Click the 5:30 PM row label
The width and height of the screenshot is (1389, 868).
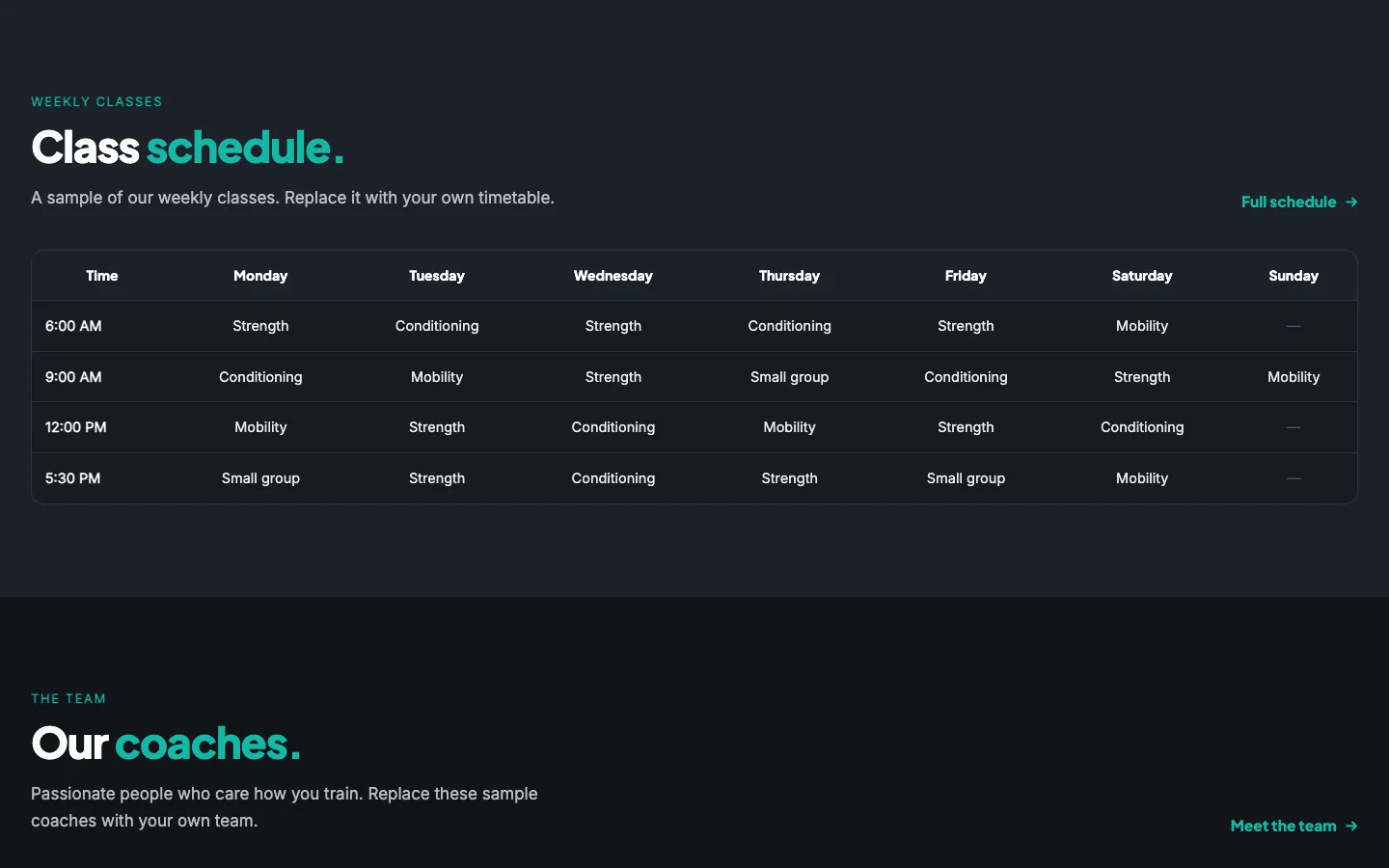pyautogui.click(x=73, y=478)
